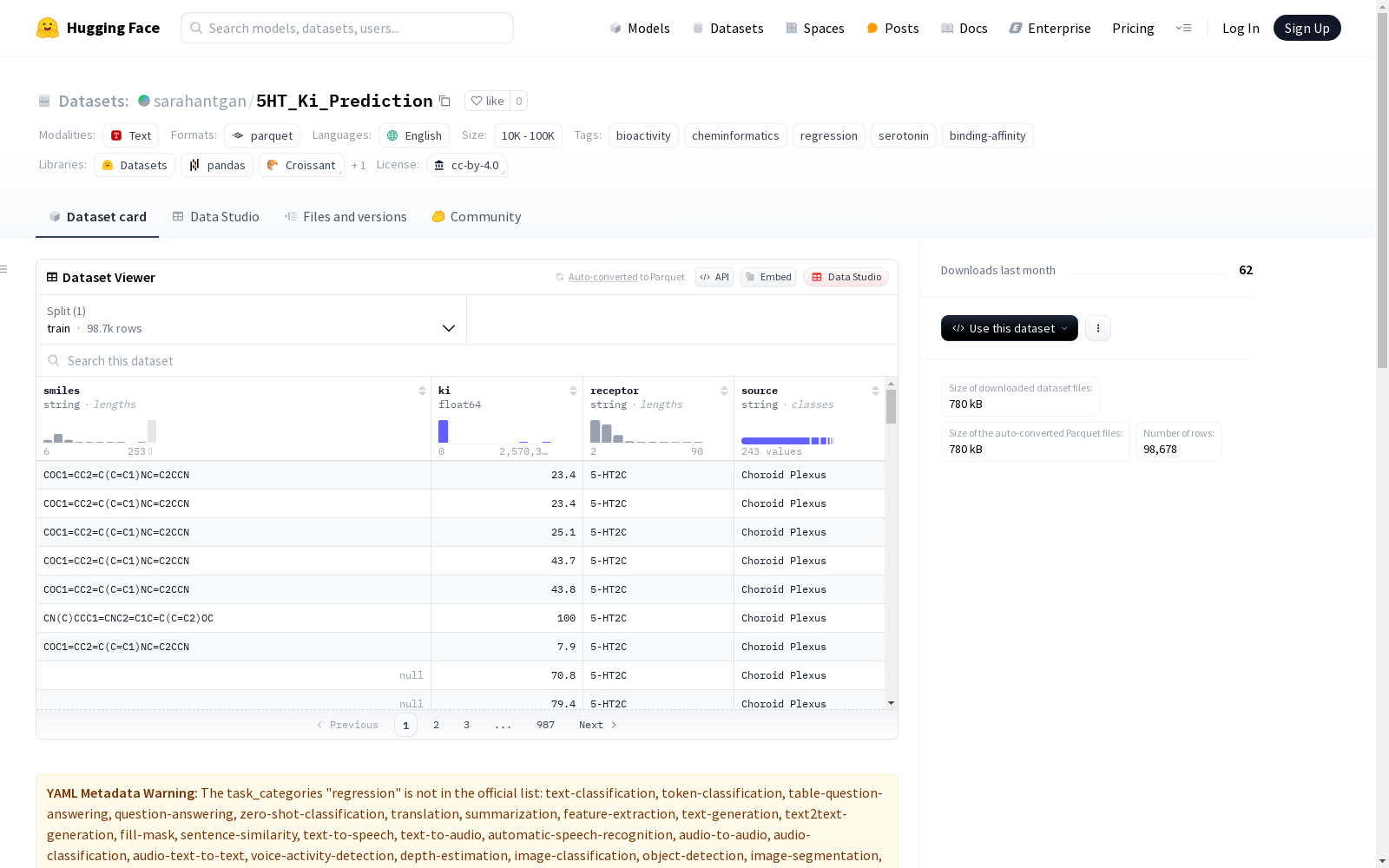This screenshot has width=1389, height=868.
Task: Sort by the ki column arrows
Action: point(573,391)
